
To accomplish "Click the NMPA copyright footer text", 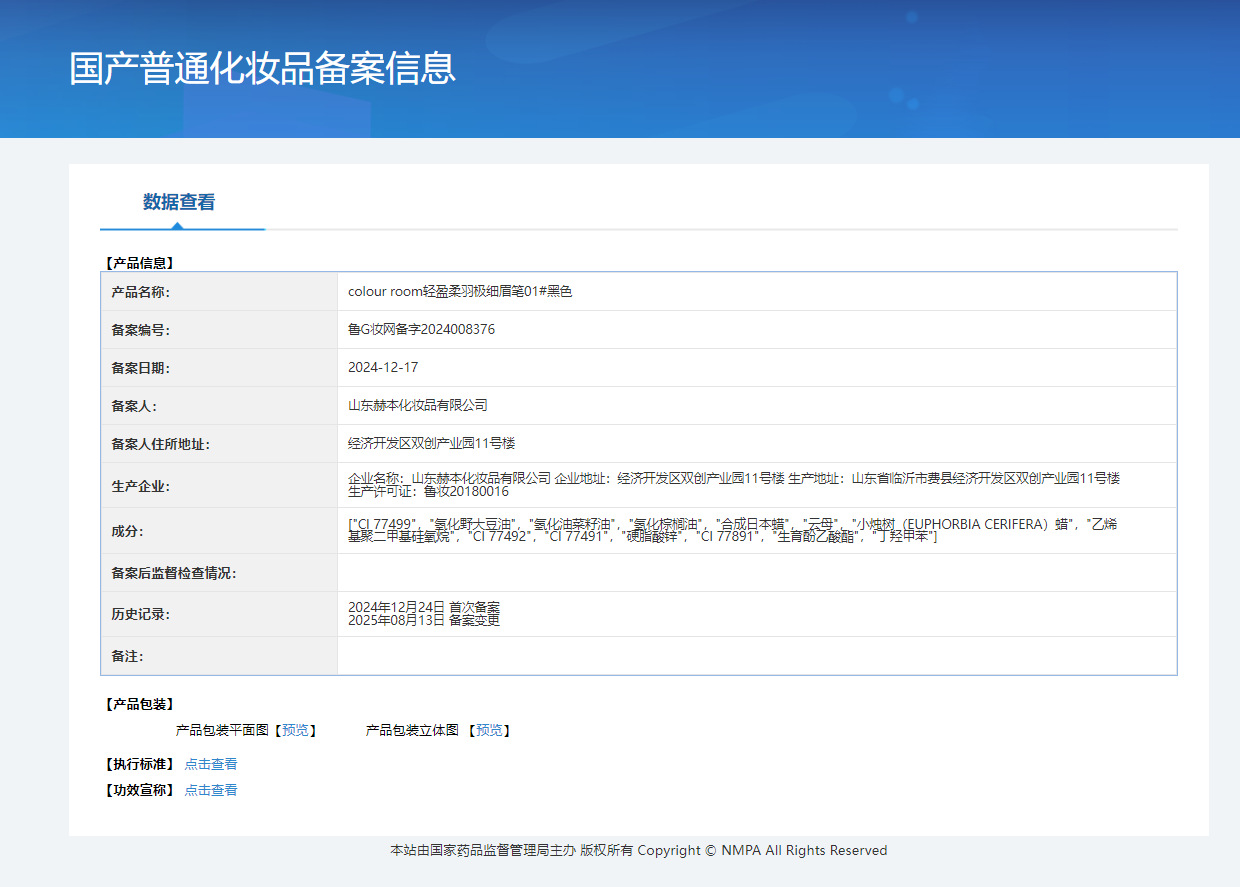I will click(638, 851).
